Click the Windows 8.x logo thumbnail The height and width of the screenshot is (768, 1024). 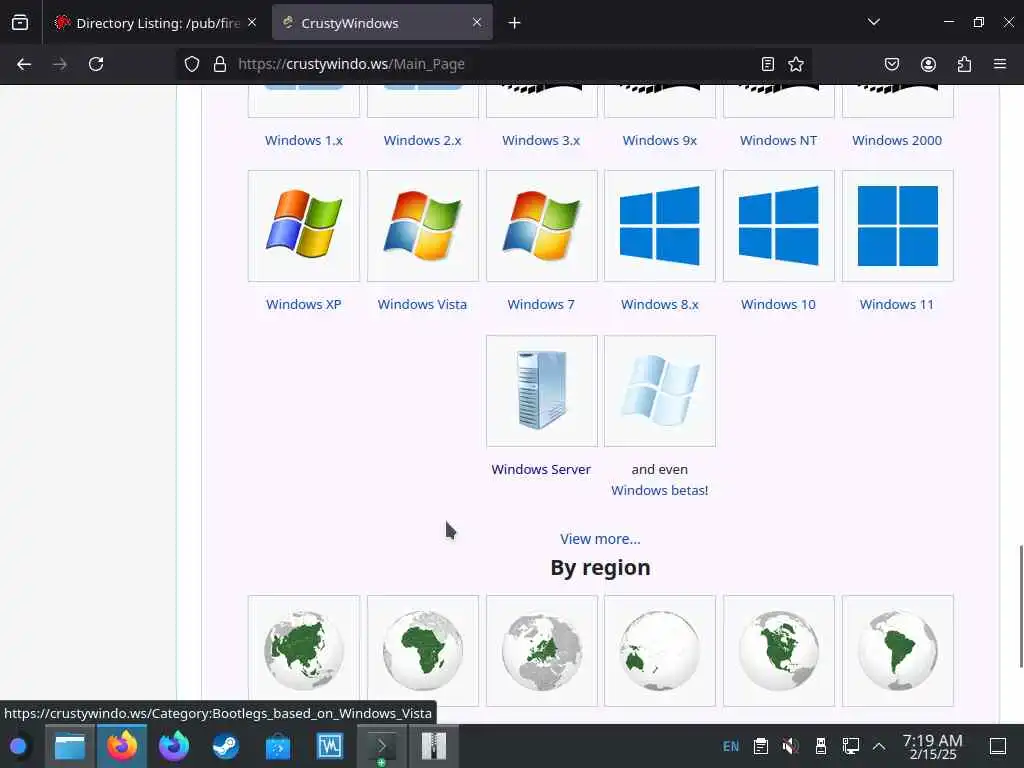(x=660, y=226)
